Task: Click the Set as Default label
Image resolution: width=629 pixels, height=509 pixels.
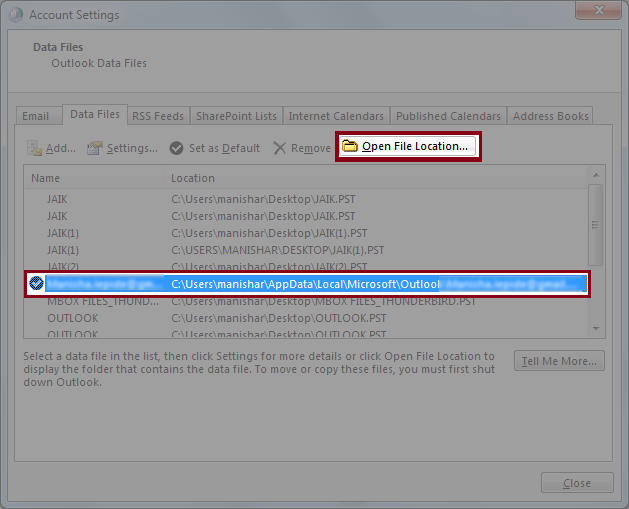Action: click(x=224, y=148)
